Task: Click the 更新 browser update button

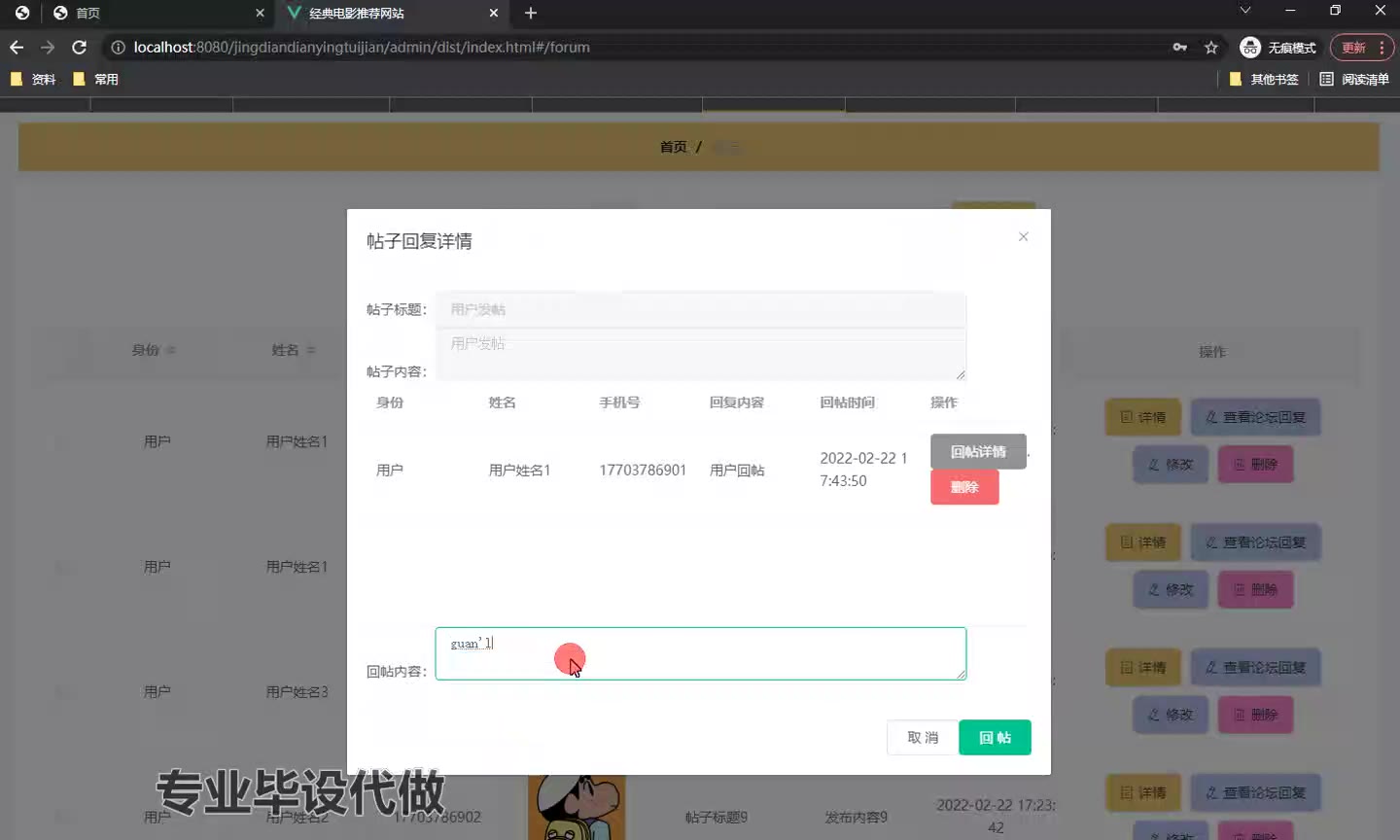Action: pos(1361,47)
